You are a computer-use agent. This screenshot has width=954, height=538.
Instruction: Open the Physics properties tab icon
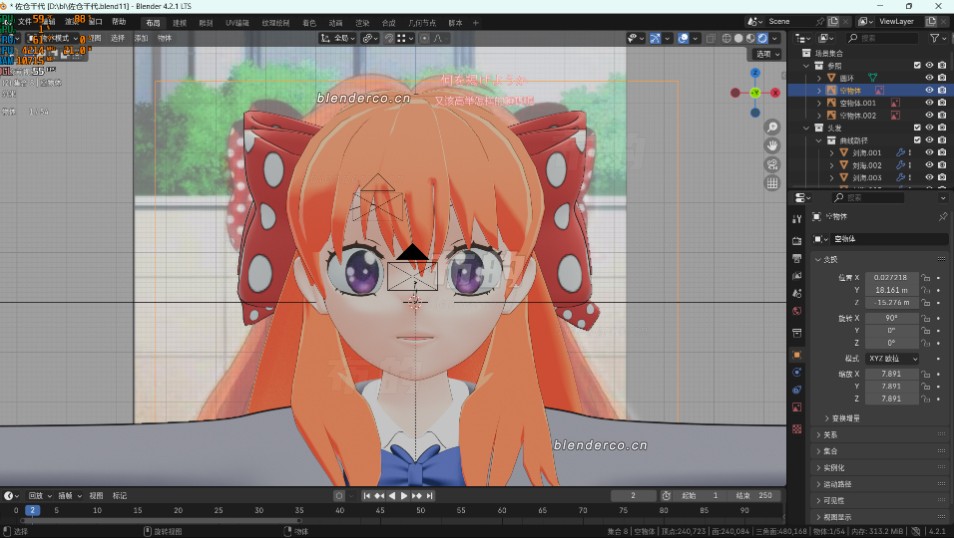pyautogui.click(x=797, y=372)
